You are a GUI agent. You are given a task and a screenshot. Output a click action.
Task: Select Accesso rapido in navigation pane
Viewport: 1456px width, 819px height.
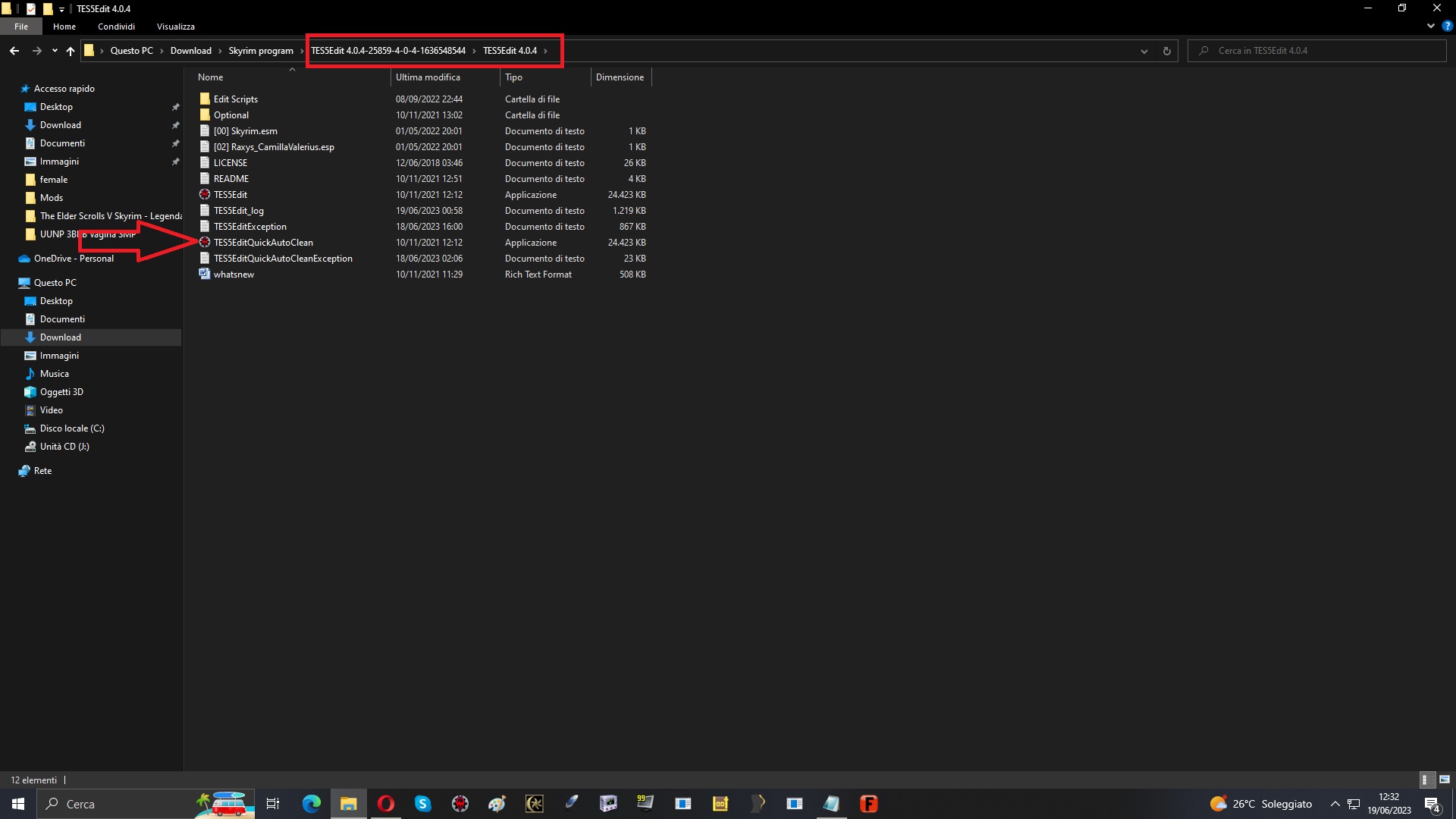pyautogui.click(x=64, y=89)
